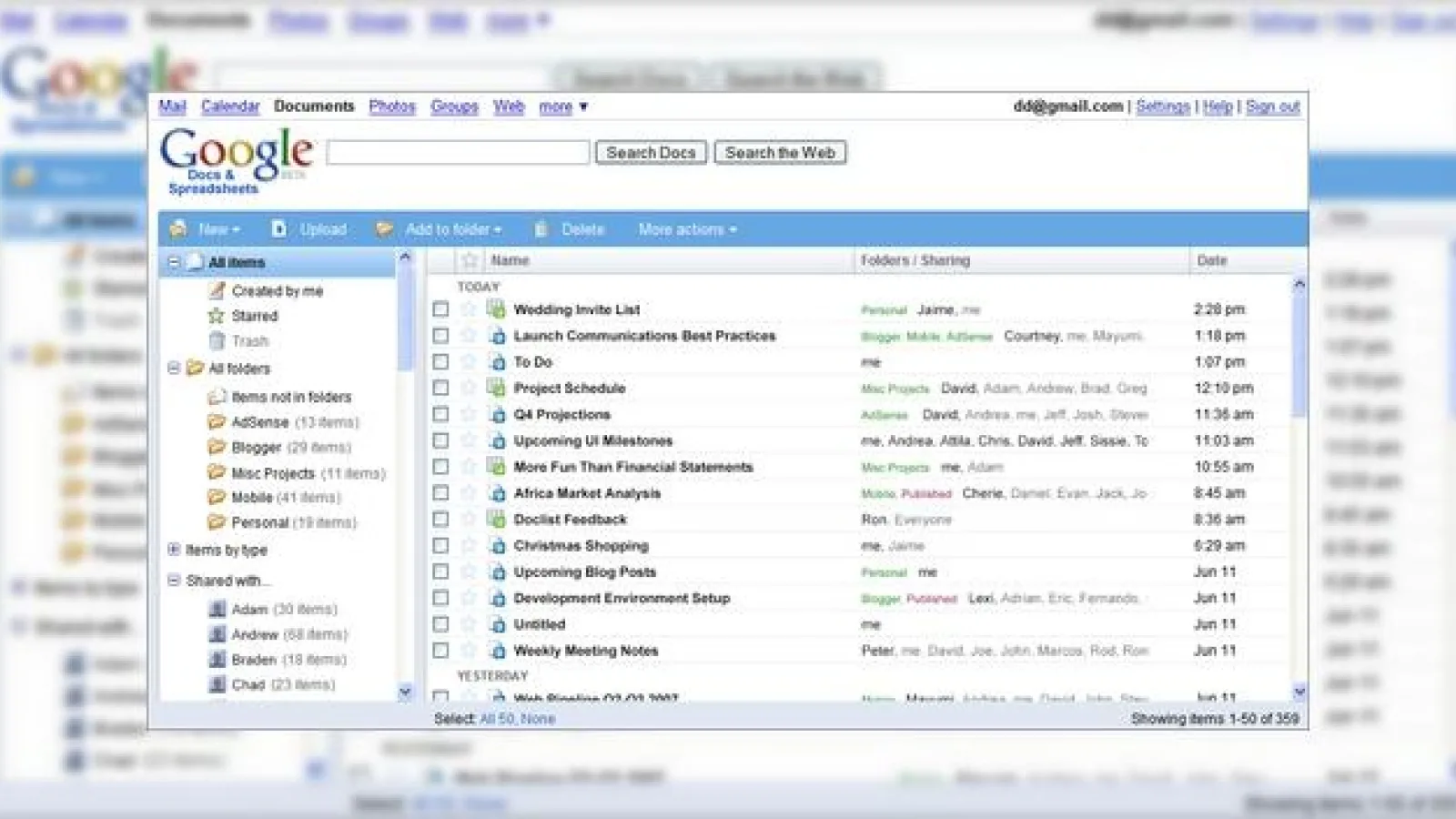Click the star column header icon

tap(470, 261)
